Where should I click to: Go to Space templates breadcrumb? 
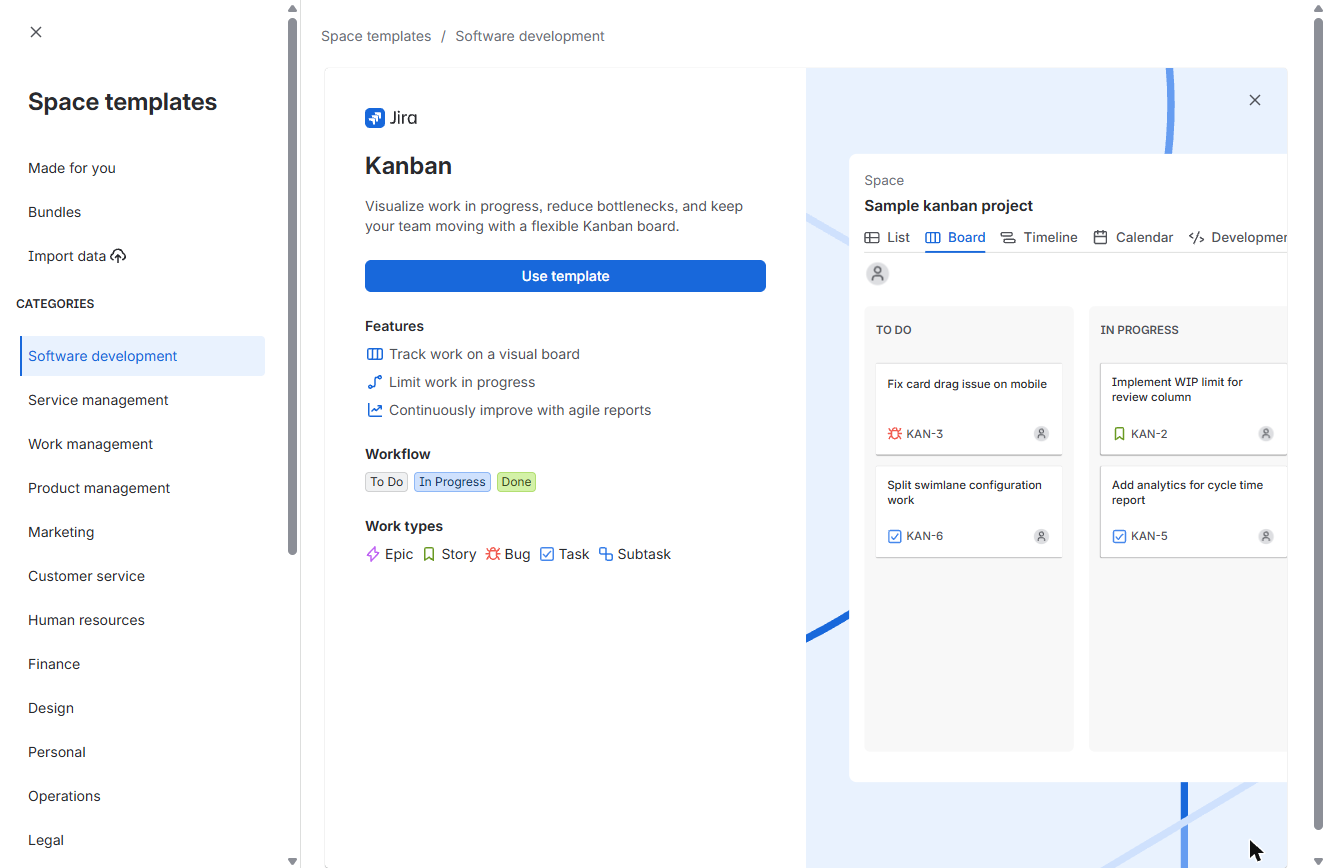(376, 36)
